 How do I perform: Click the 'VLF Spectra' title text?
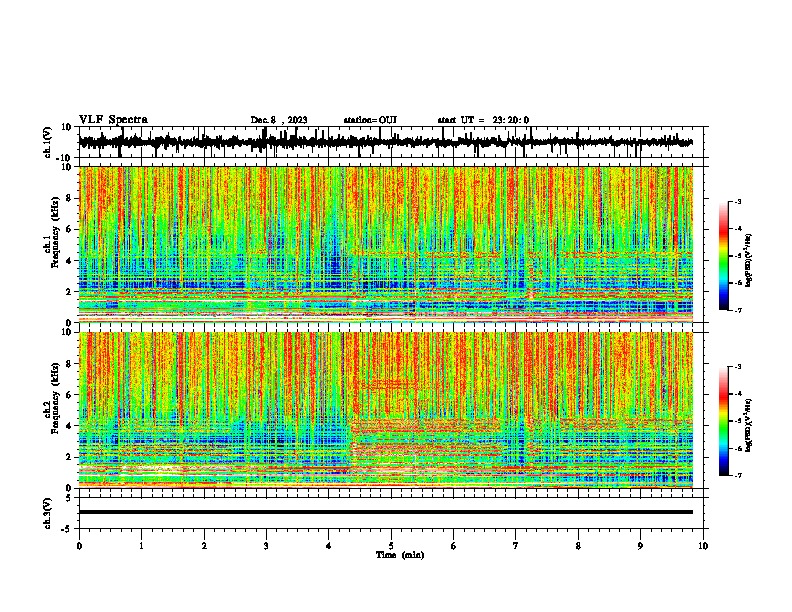[x=113, y=120]
